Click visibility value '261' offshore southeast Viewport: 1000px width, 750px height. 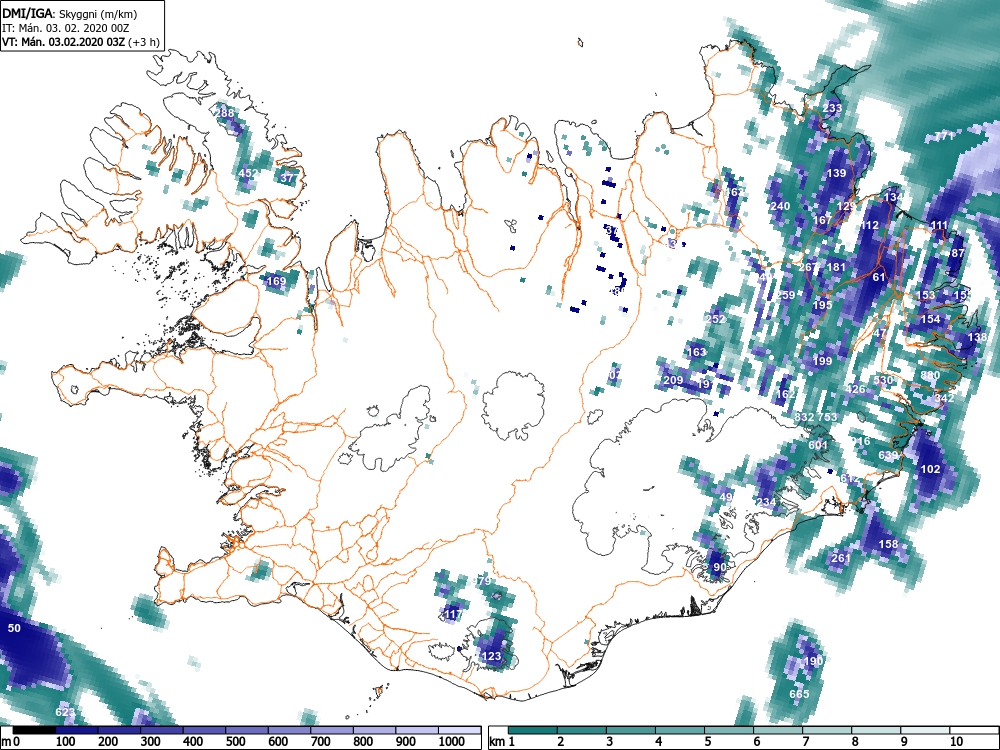pos(841,558)
